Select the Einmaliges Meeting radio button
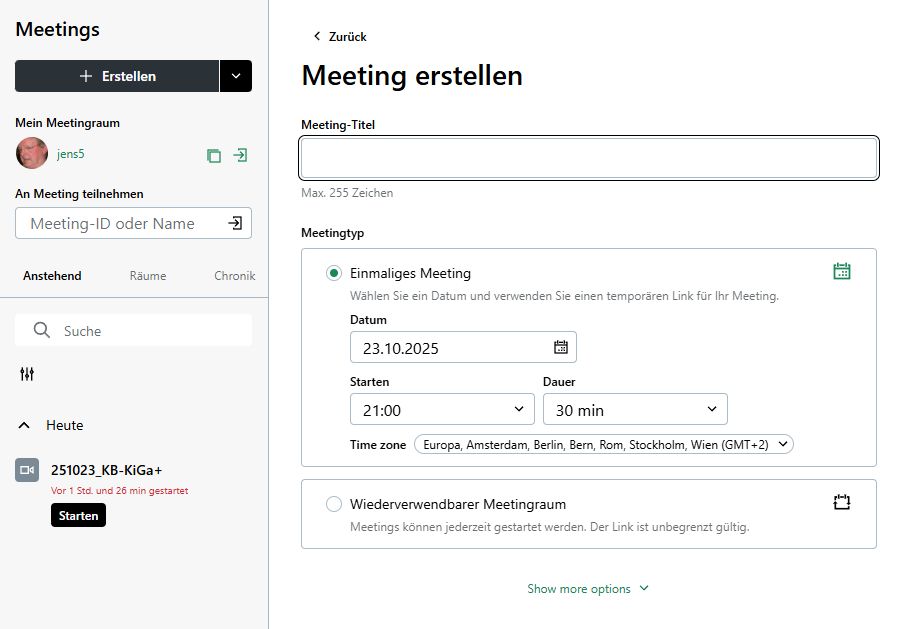Screen dimensions: 920x629 click(x=334, y=272)
